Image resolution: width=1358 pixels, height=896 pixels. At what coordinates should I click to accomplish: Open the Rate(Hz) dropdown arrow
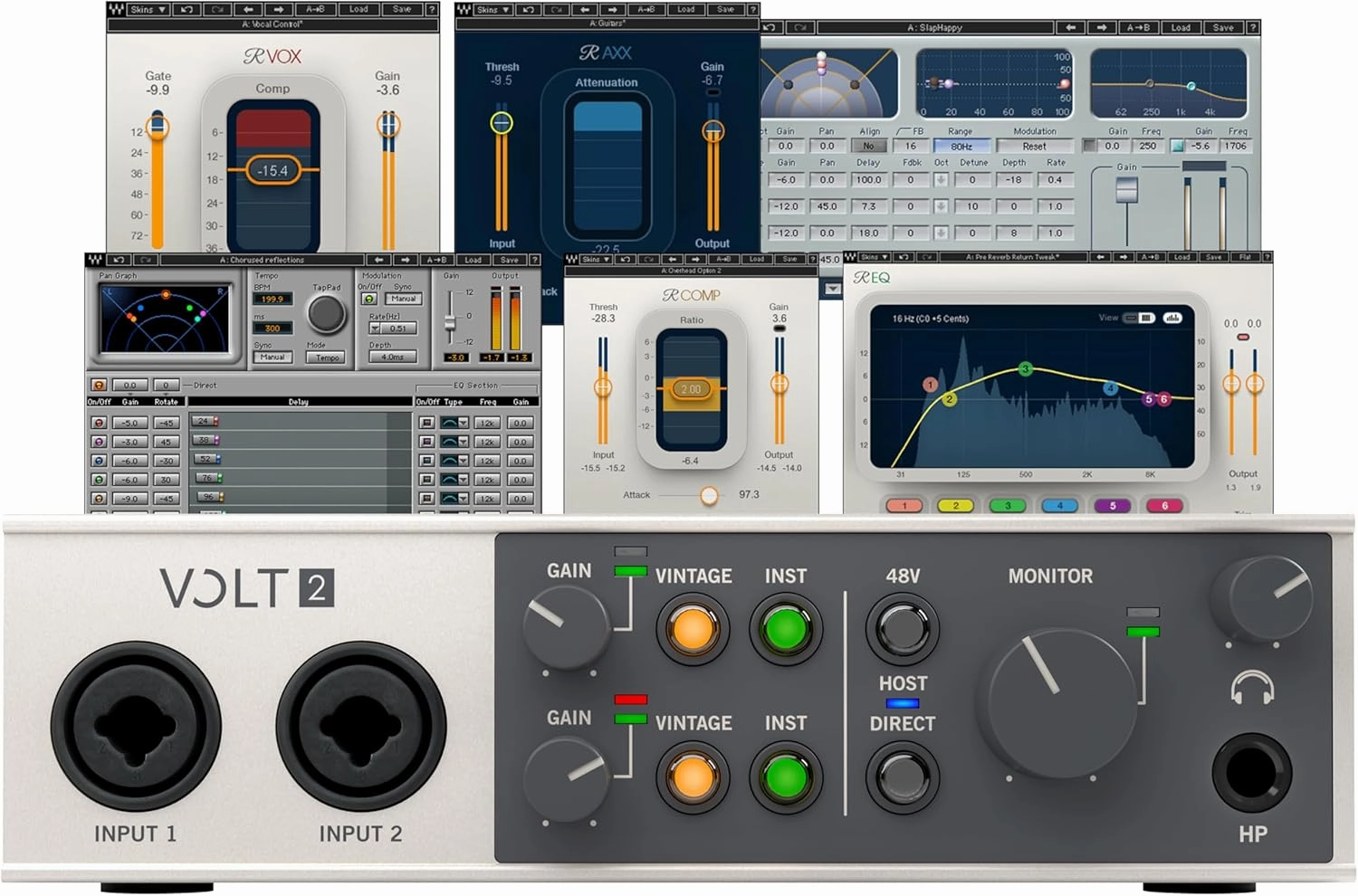[375, 329]
